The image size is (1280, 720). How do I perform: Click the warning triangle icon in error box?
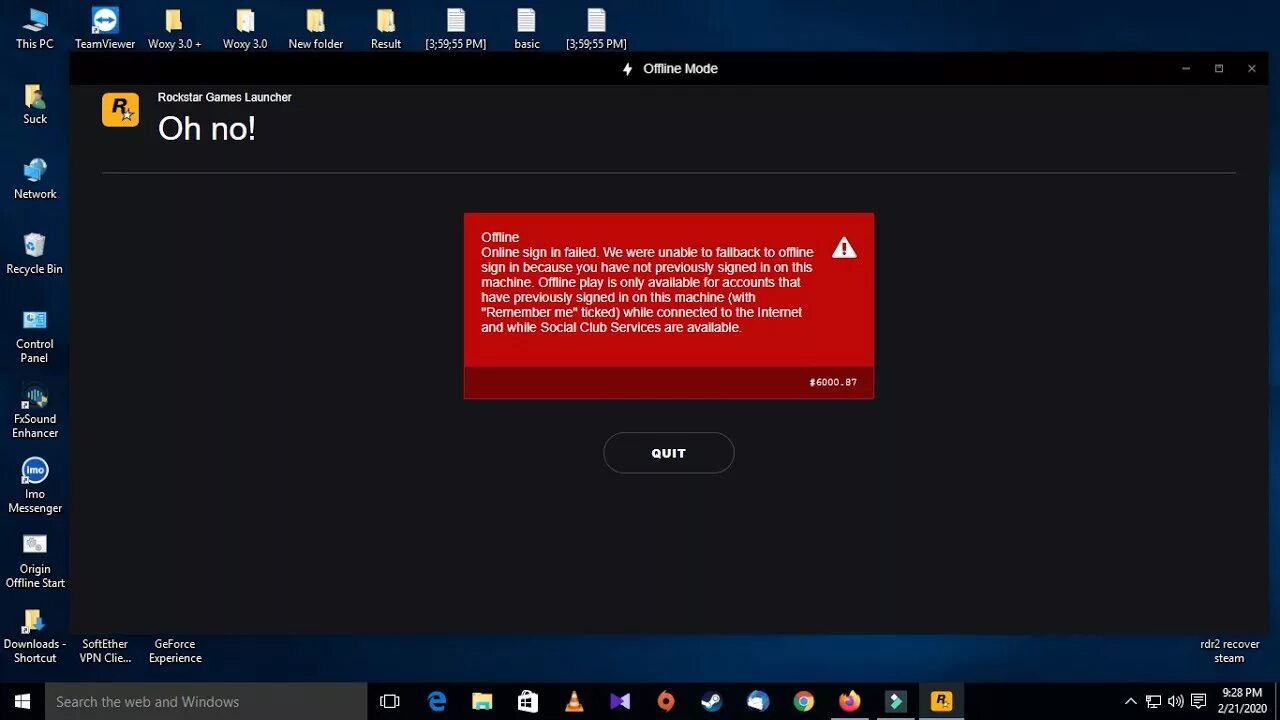click(844, 248)
